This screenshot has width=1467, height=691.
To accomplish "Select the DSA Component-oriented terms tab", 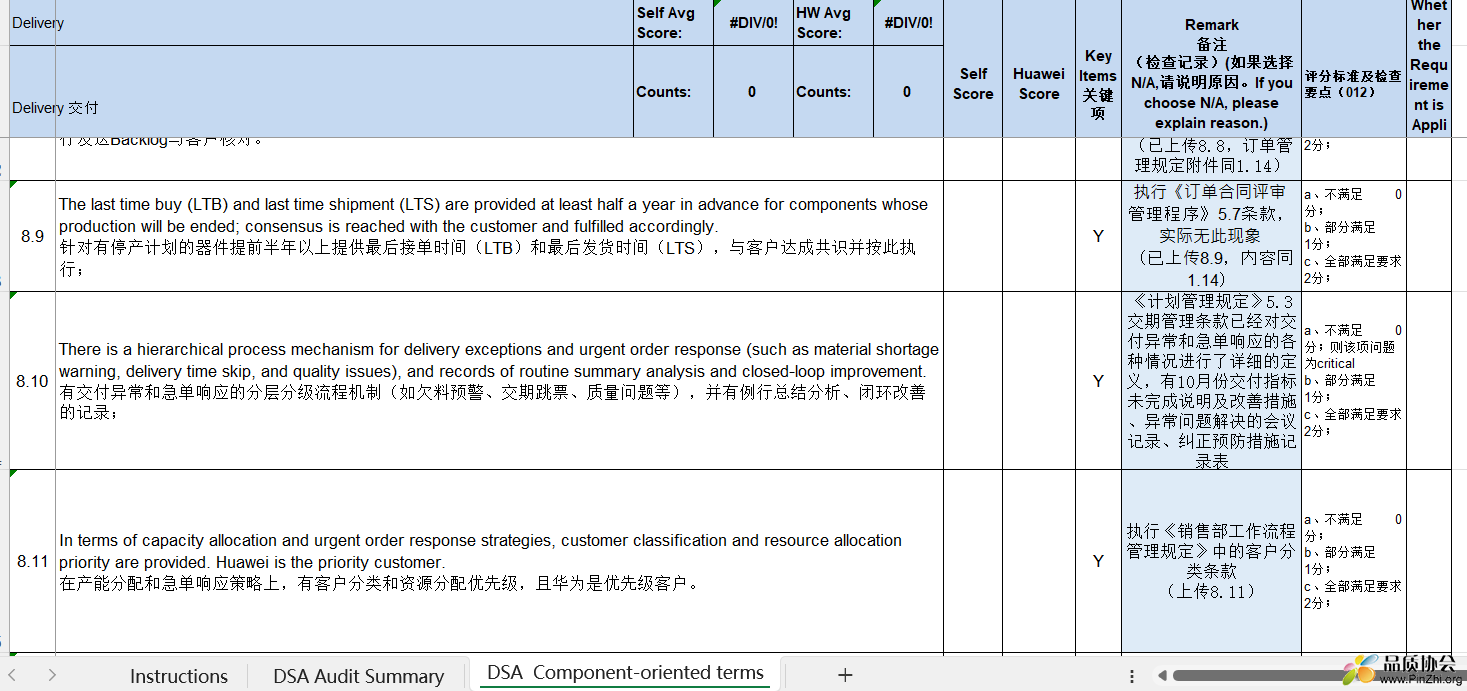I will 625,673.
